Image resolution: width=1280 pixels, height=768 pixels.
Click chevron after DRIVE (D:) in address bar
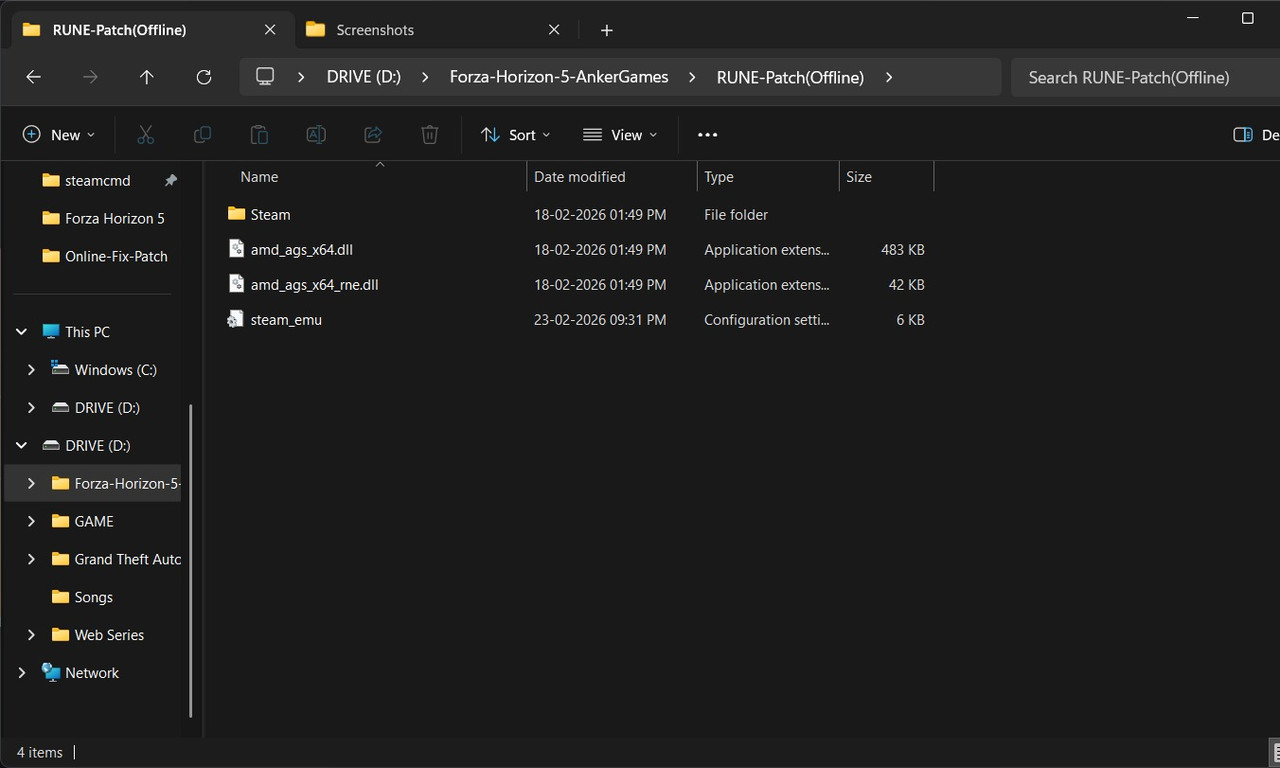pos(426,77)
